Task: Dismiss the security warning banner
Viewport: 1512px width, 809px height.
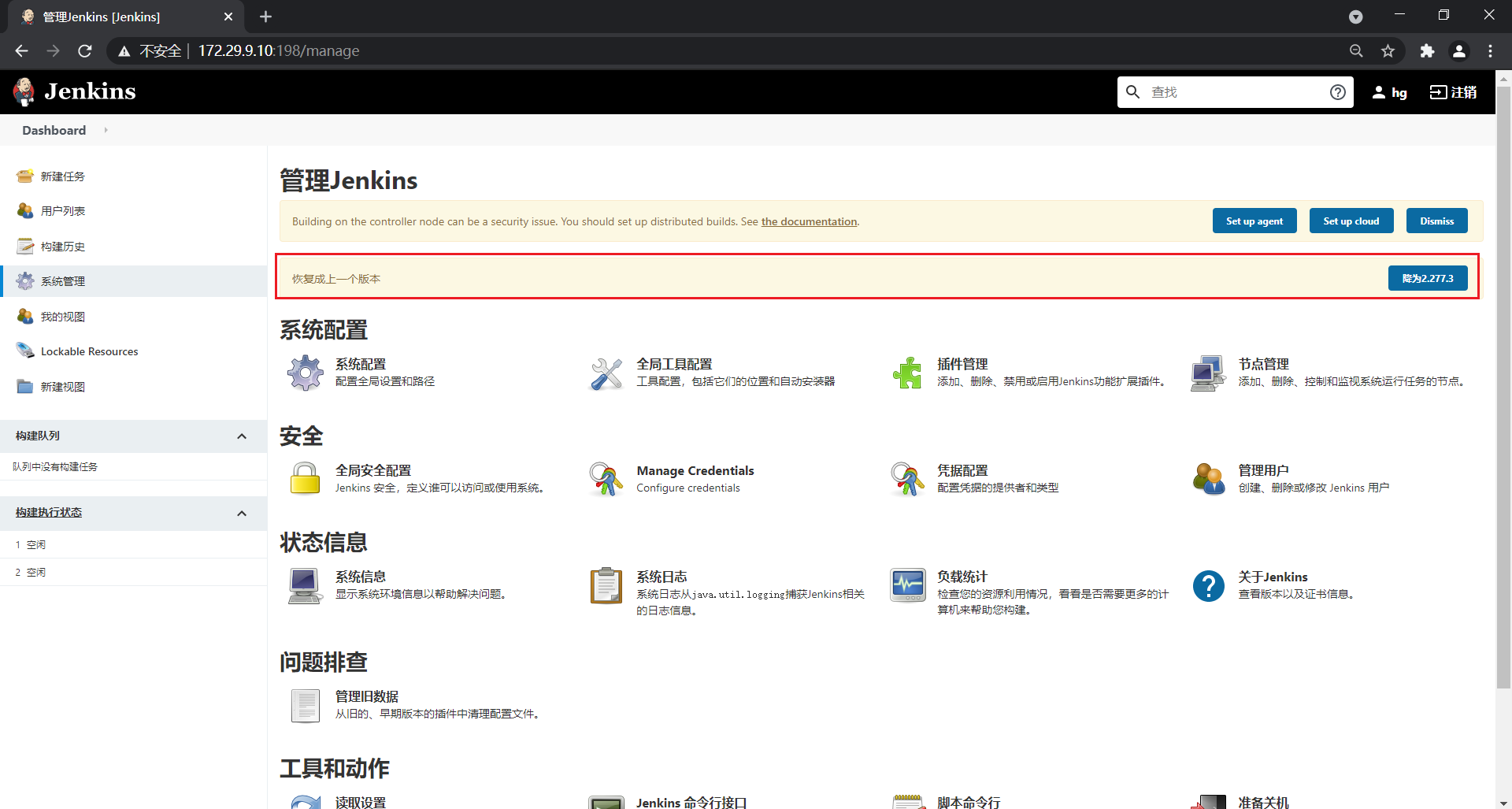Action: coord(1436,221)
